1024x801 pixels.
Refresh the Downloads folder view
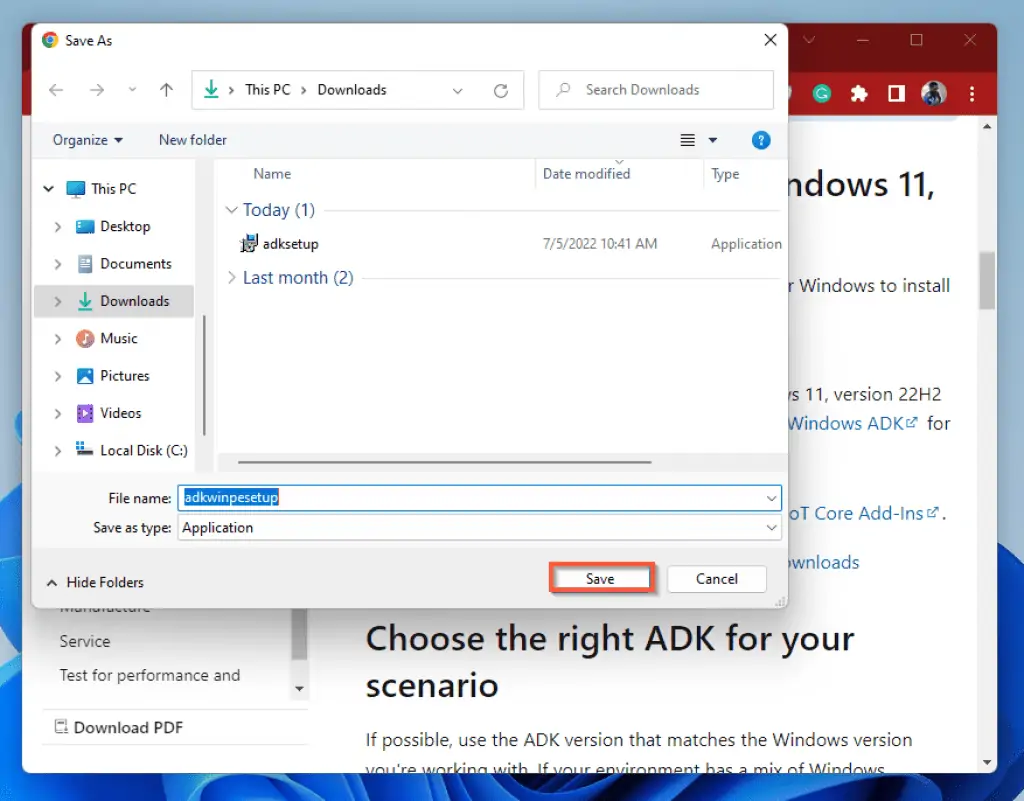501,90
